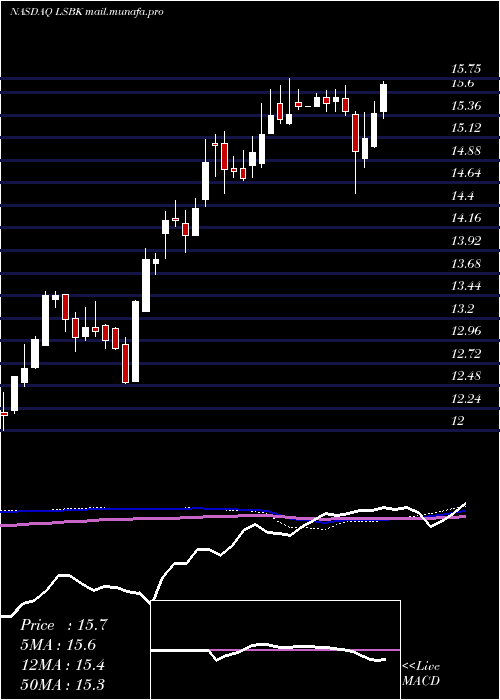Click the 15.75 price axis label

point(466,69)
